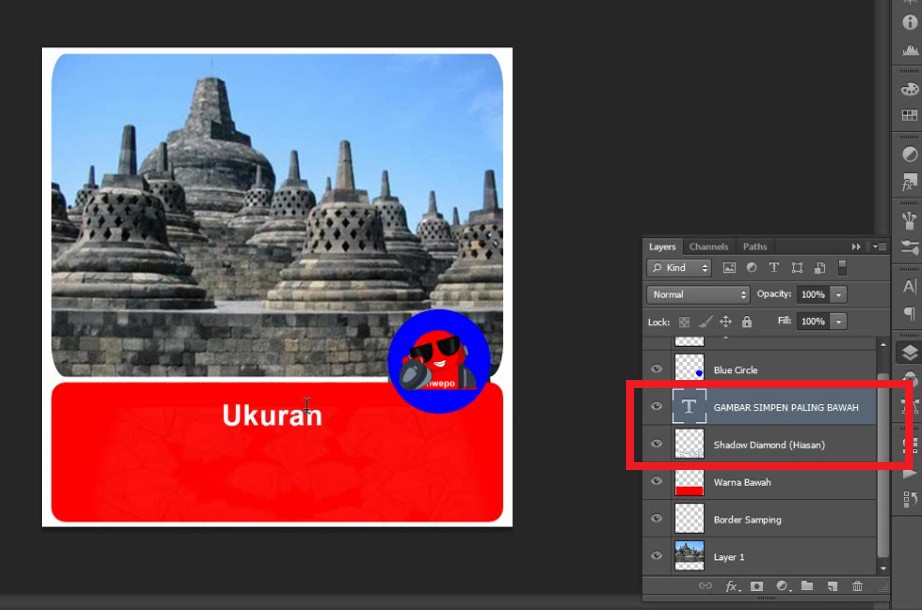Click the new group folder icon
Screen dimensions: 922x610
[807, 586]
